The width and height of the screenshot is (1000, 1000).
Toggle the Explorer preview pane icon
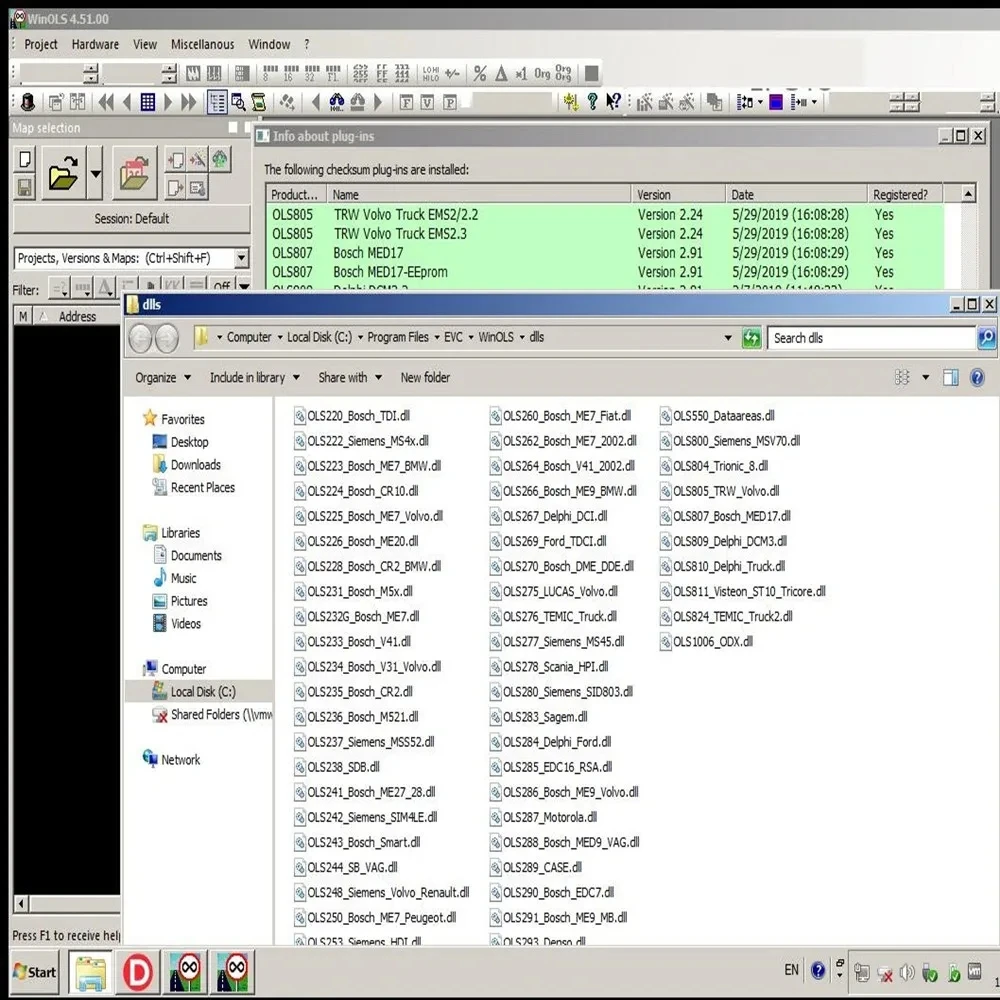[x=950, y=378]
